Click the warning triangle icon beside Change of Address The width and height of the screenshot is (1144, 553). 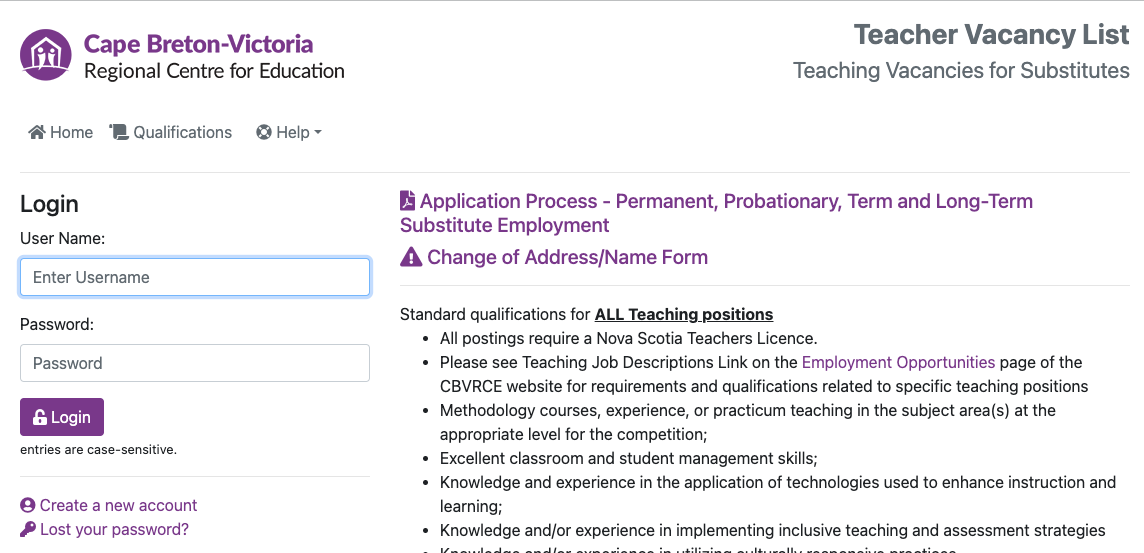(x=411, y=257)
